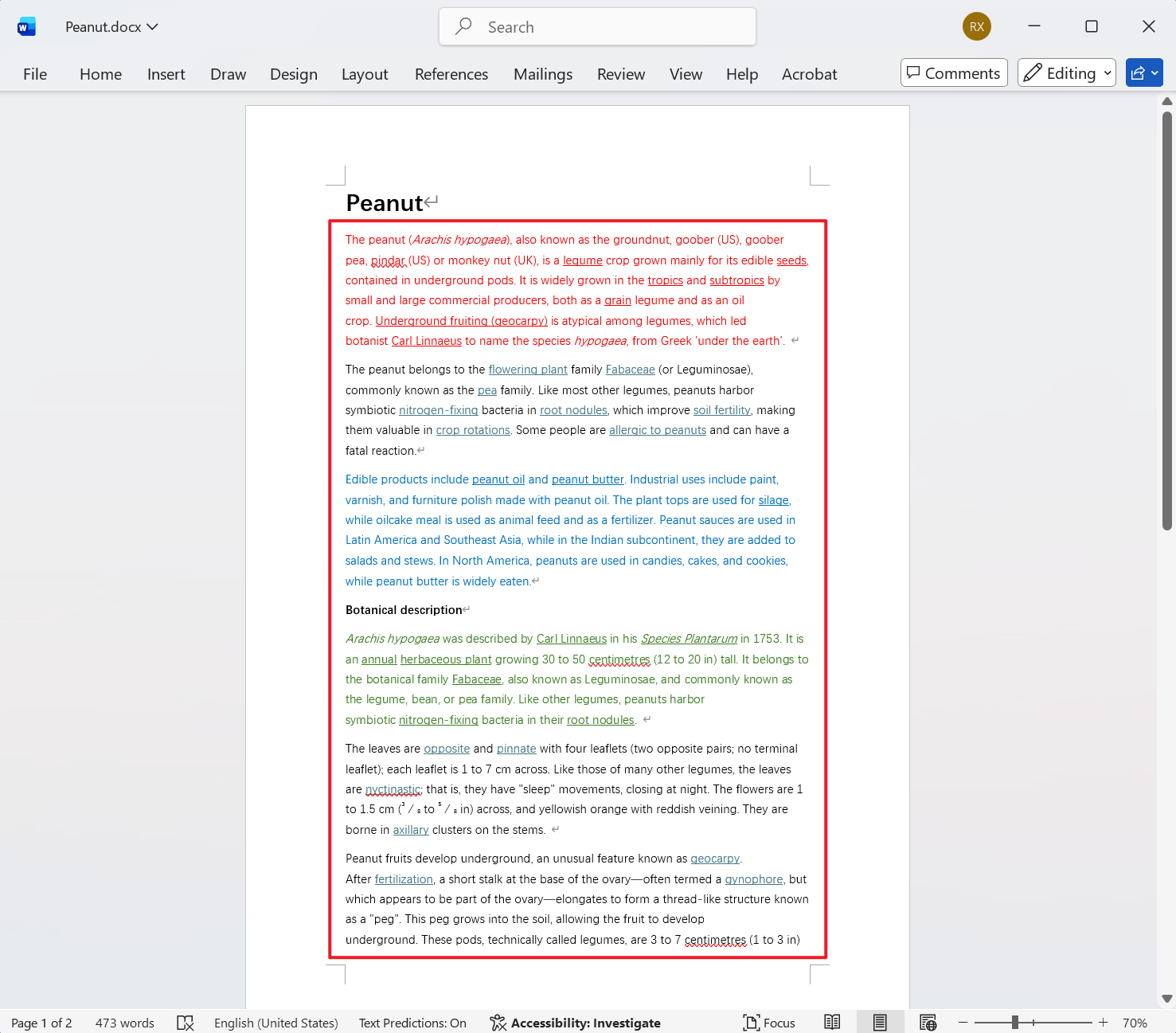Screen dimensions: 1176x1033
Task: Switch to Read Mode view
Action: [832, 1023]
